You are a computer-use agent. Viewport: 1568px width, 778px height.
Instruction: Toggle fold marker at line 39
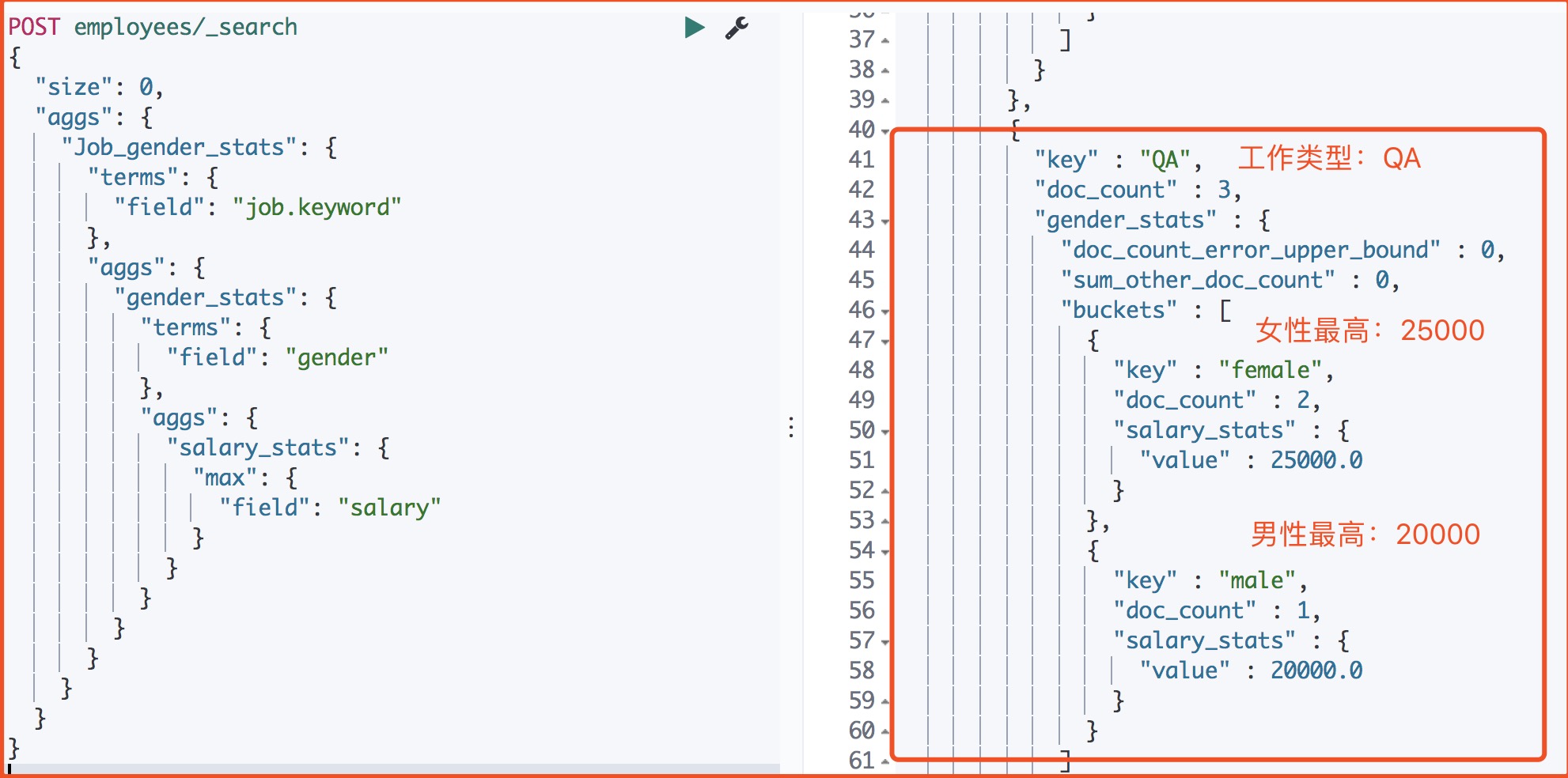(x=885, y=100)
